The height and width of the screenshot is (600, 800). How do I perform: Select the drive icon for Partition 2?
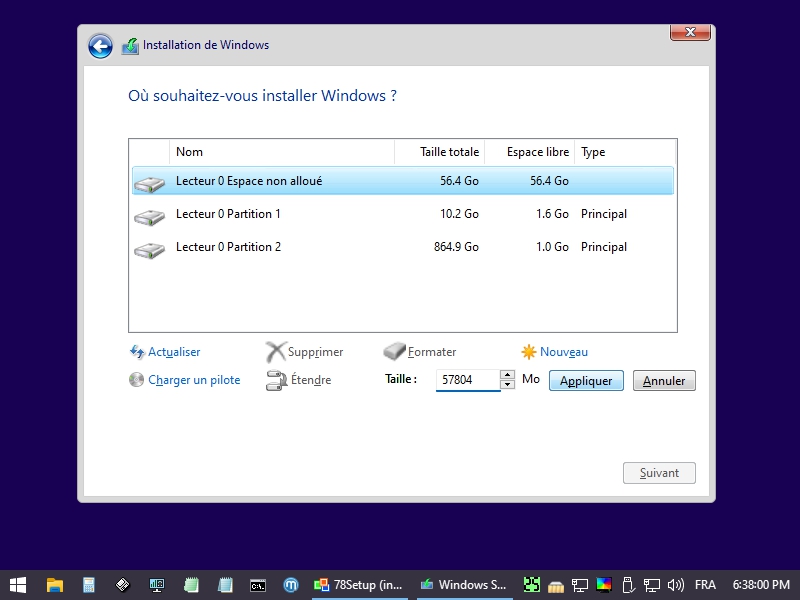[x=150, y=249]
